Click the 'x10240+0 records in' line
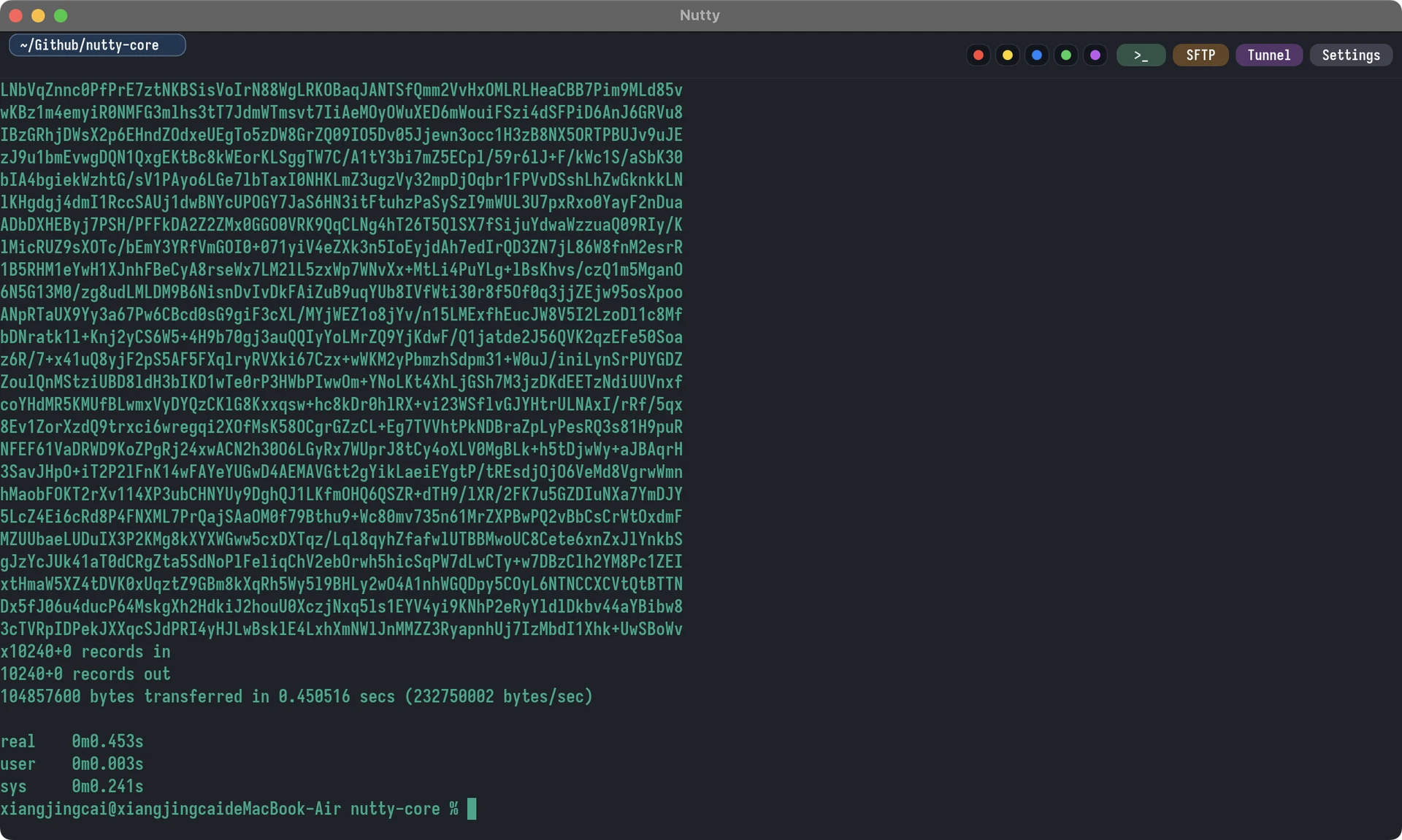 tap(85, 651)
